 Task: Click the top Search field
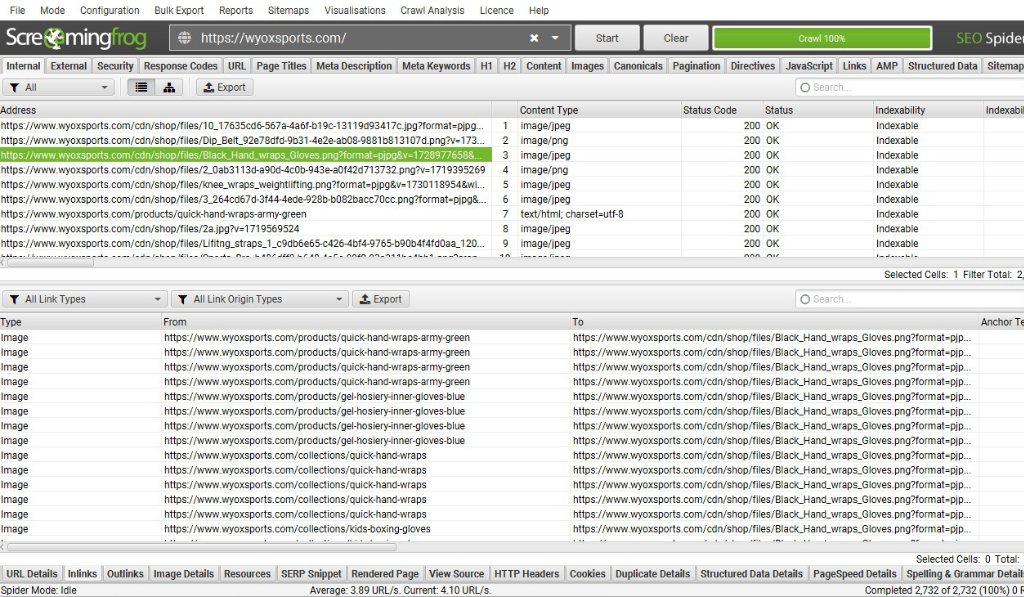(910, 88)
